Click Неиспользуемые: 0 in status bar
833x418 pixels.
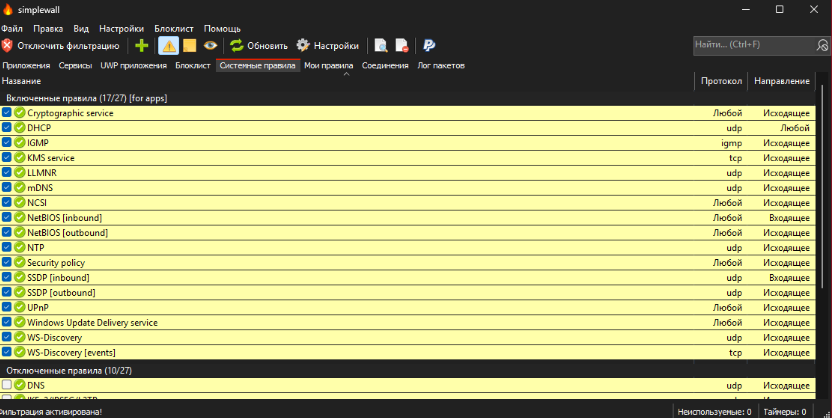coord(715,412)
